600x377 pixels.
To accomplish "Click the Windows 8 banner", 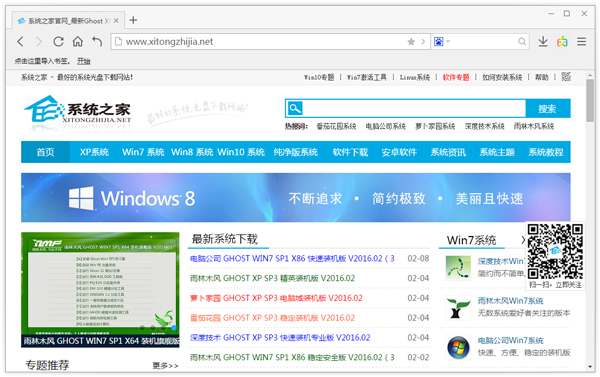I will [x=295, y=197].
